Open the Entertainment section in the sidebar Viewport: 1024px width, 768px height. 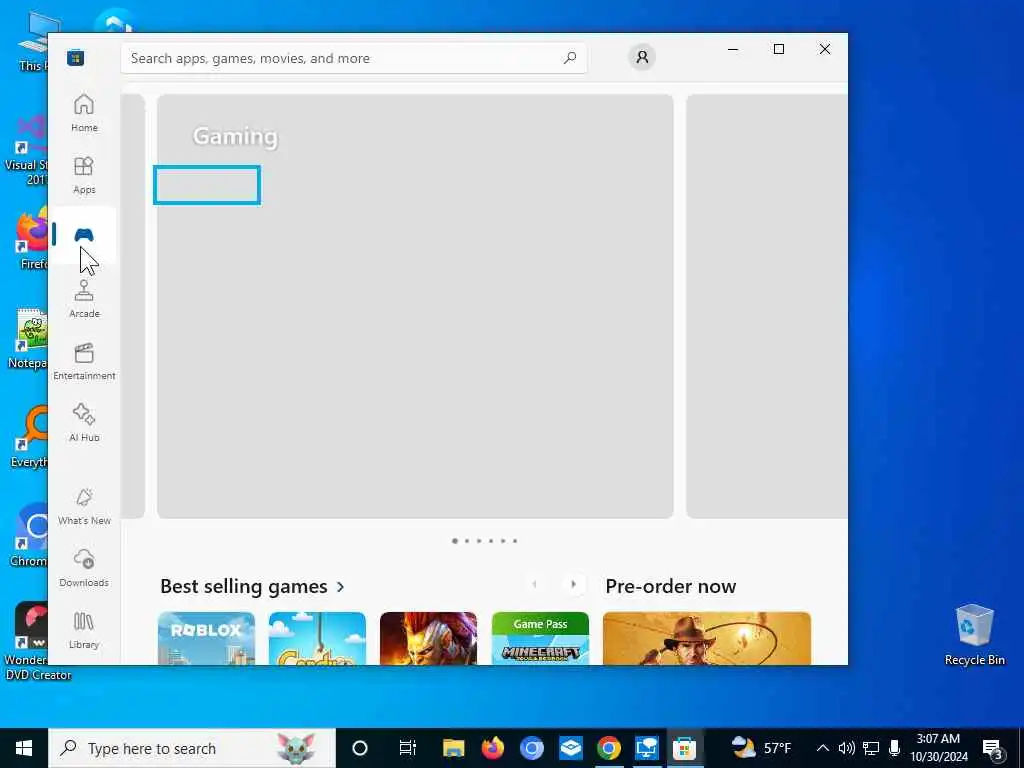click(x=84, y=361)
